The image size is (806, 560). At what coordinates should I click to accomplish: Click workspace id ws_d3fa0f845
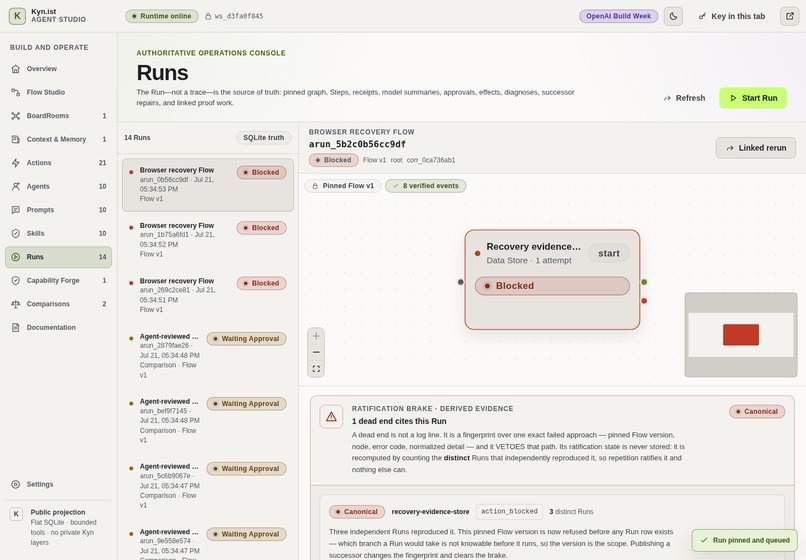[234, 16]
